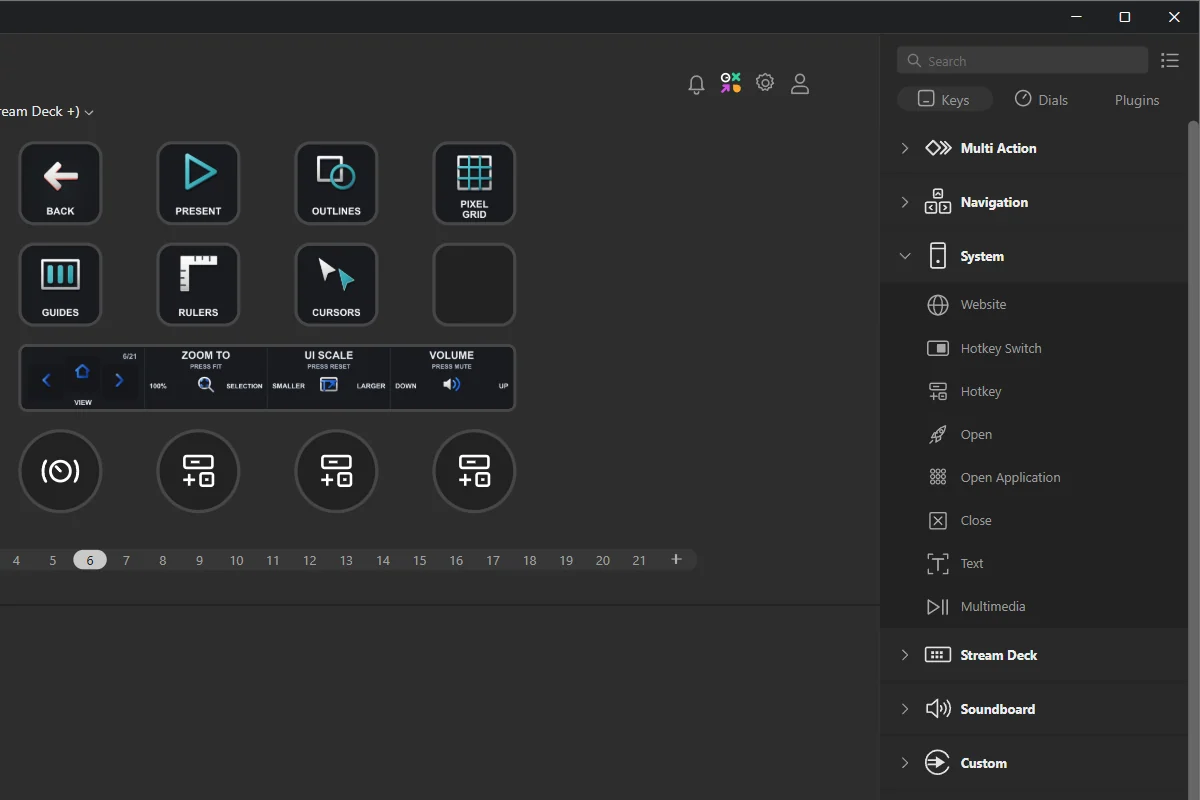The image size is (1200, 800).
Task: Go to page 5
Action: click(x=53, y=560)
